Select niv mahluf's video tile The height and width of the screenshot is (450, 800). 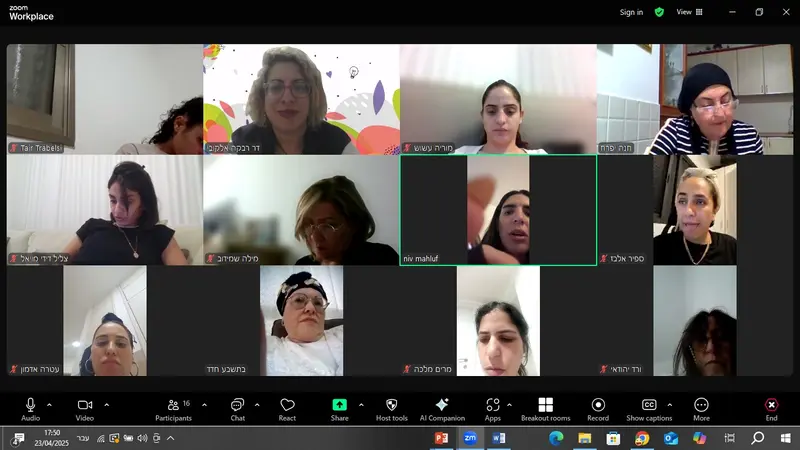pyautogui.click(x=498, y=210)
